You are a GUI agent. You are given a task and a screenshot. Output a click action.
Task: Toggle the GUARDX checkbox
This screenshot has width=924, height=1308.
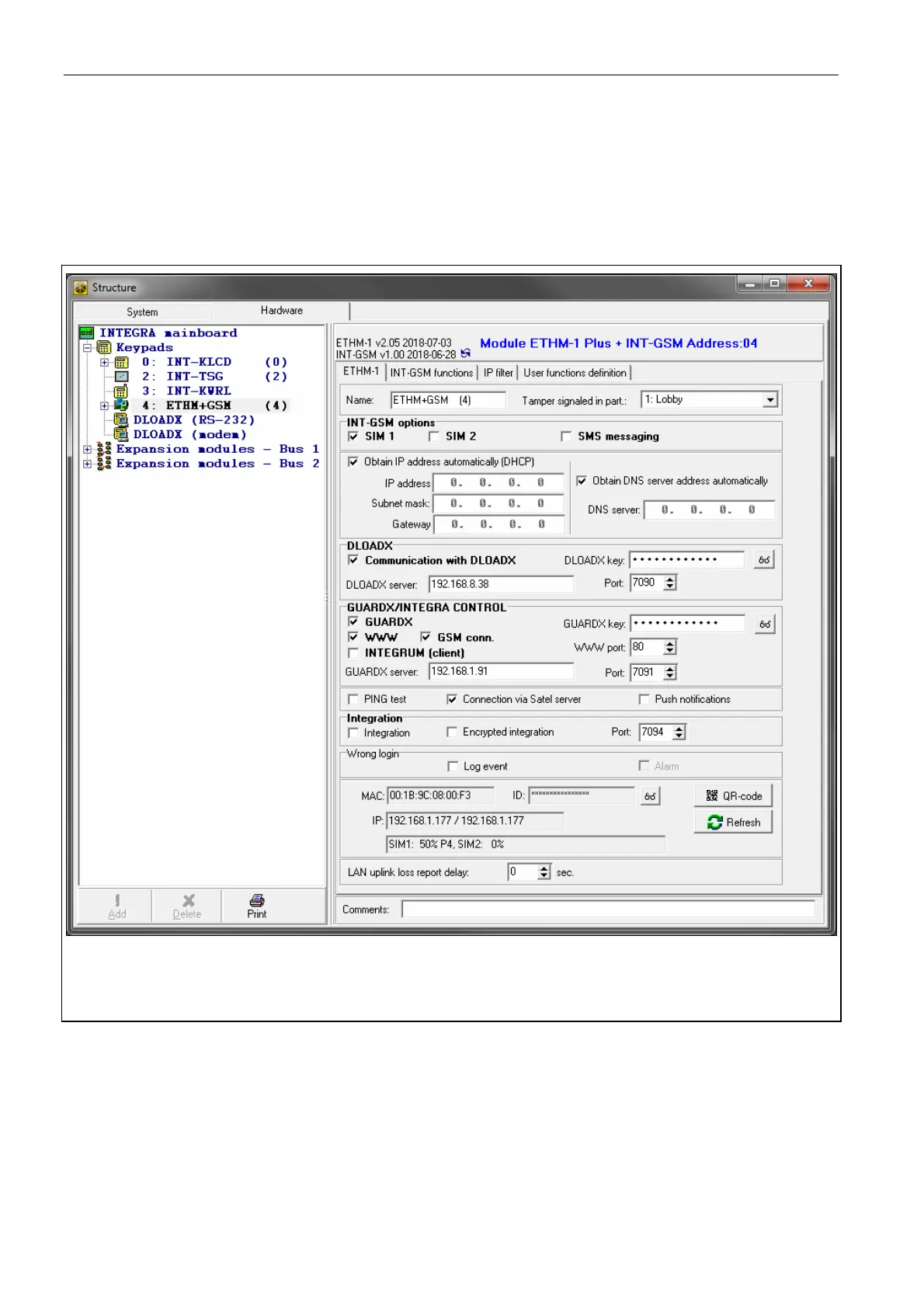coord(353,622)
